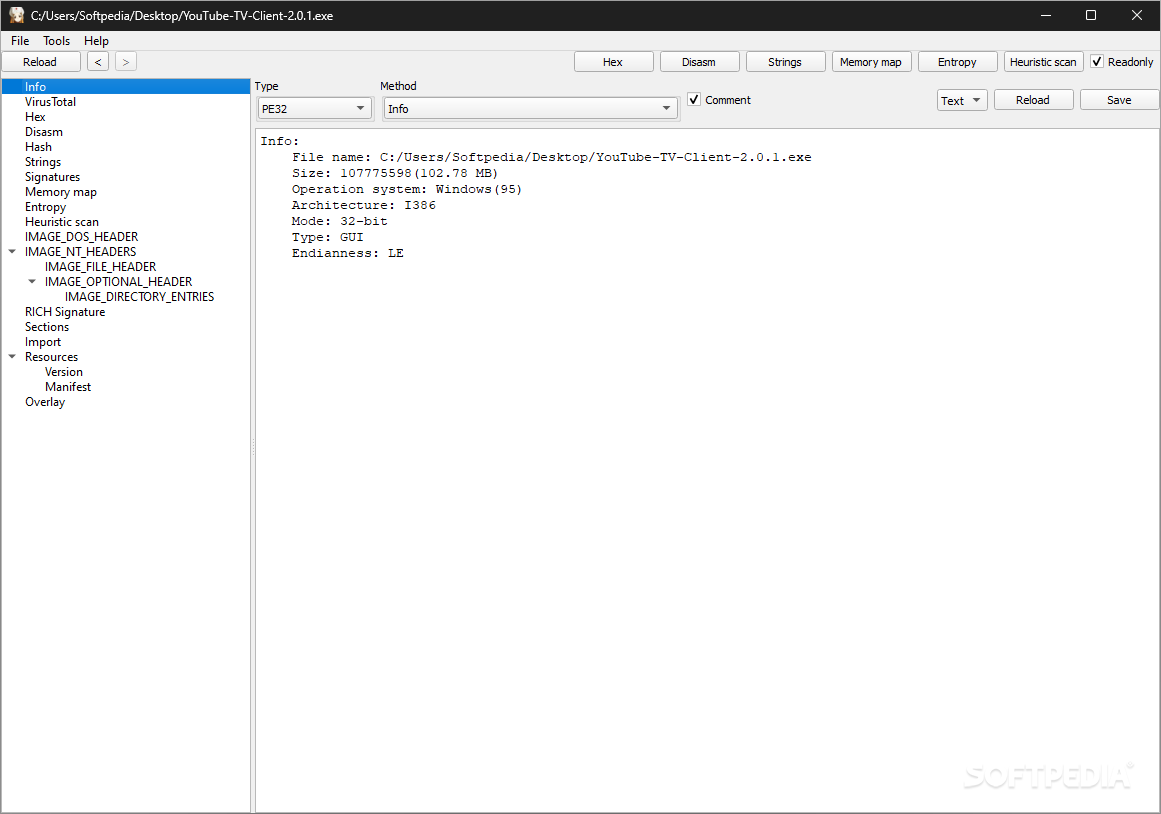The width and height of the screenshot is (1161, 814).
Task: Open the File menu
Action: pyautogui.click(x=20, y=41)
